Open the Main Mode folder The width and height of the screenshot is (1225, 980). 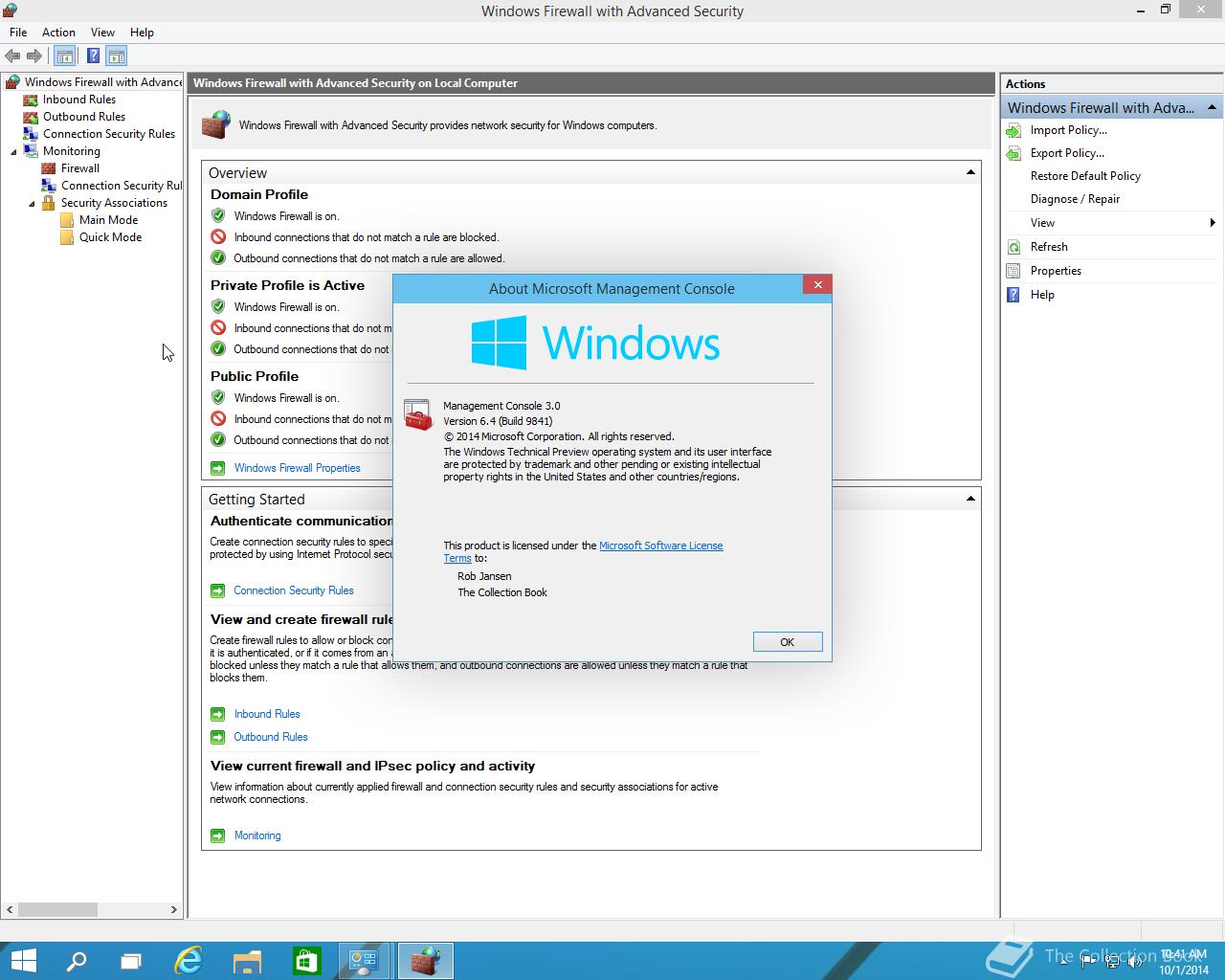(x=108, y=220)
